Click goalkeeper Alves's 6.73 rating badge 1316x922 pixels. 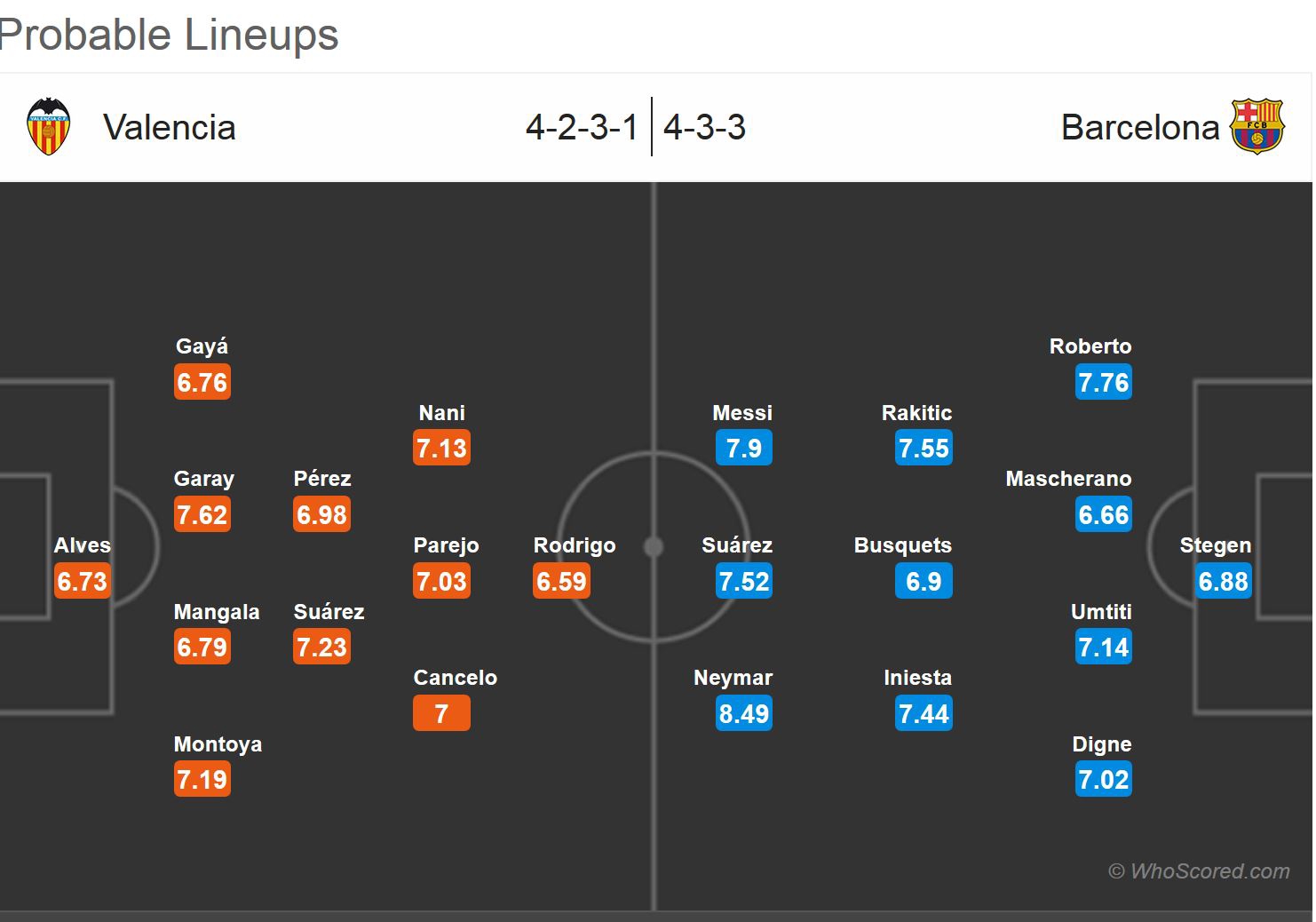(x=82, y=581)
